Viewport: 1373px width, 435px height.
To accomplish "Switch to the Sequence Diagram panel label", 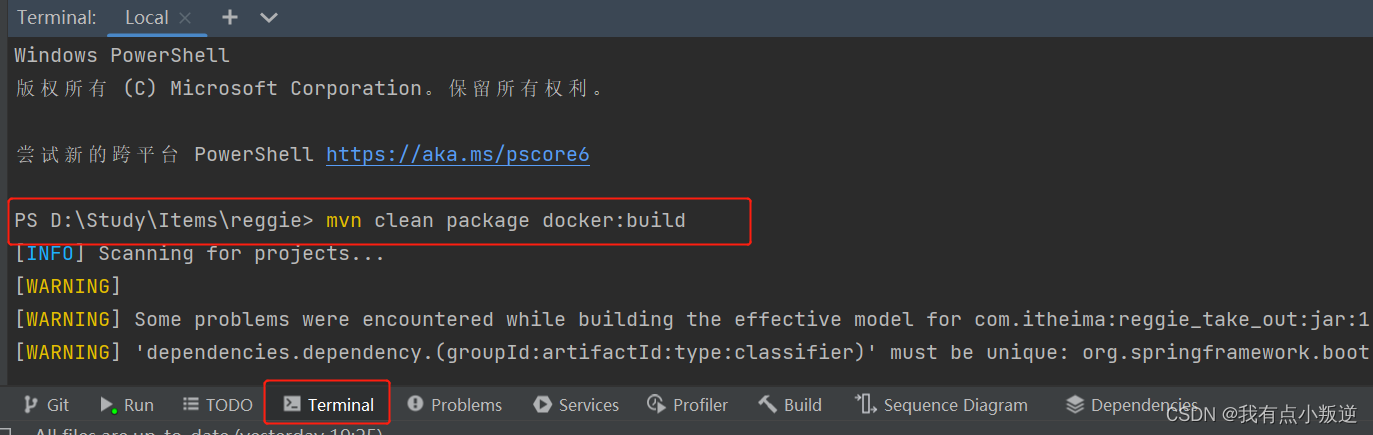I will click(956, 405).
